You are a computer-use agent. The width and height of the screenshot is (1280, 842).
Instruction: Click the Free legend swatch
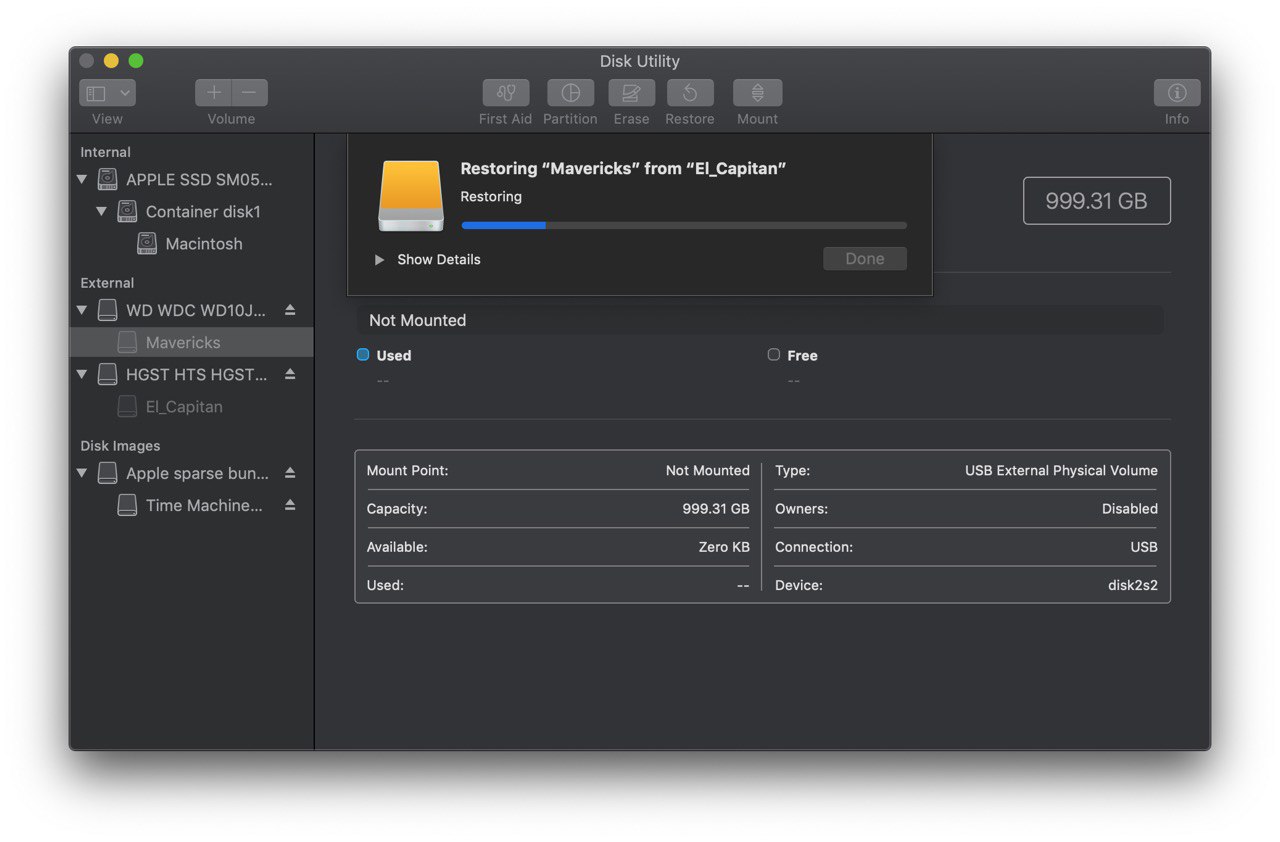click(773, 354)
